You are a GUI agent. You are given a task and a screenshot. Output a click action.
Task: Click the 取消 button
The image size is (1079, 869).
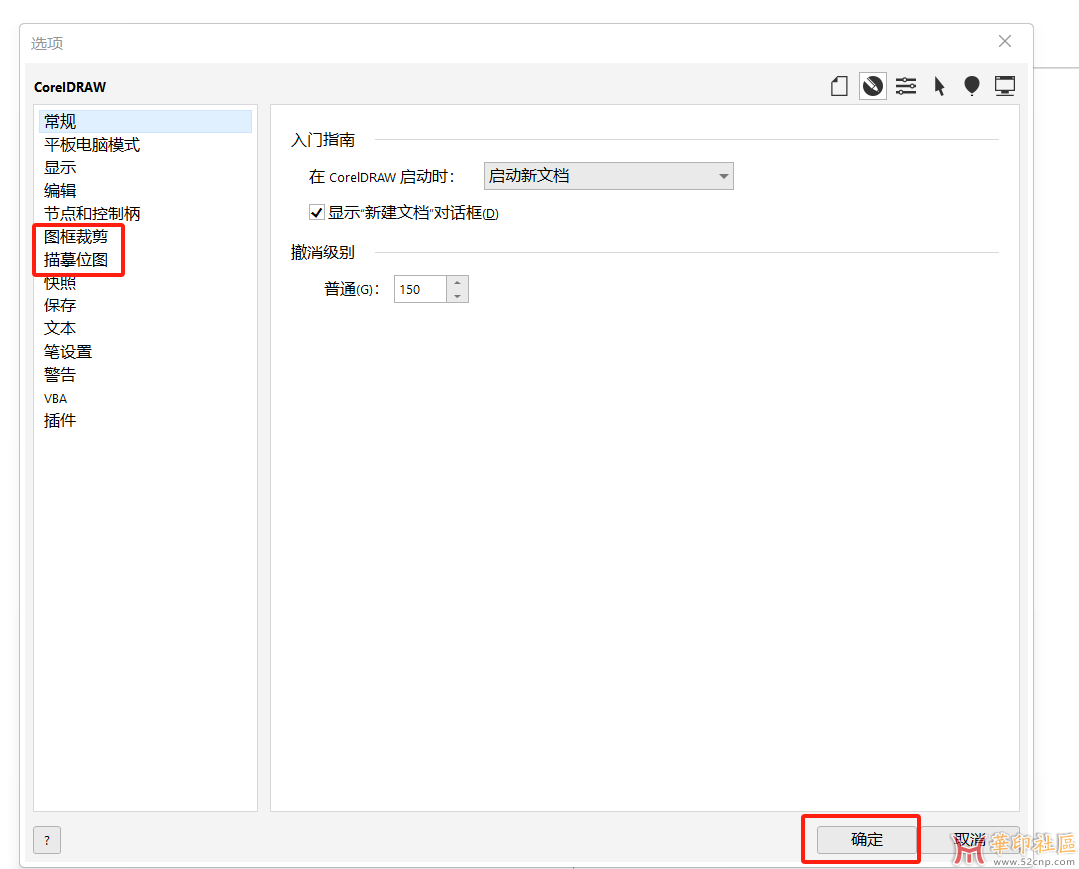[x=970, y=839]
